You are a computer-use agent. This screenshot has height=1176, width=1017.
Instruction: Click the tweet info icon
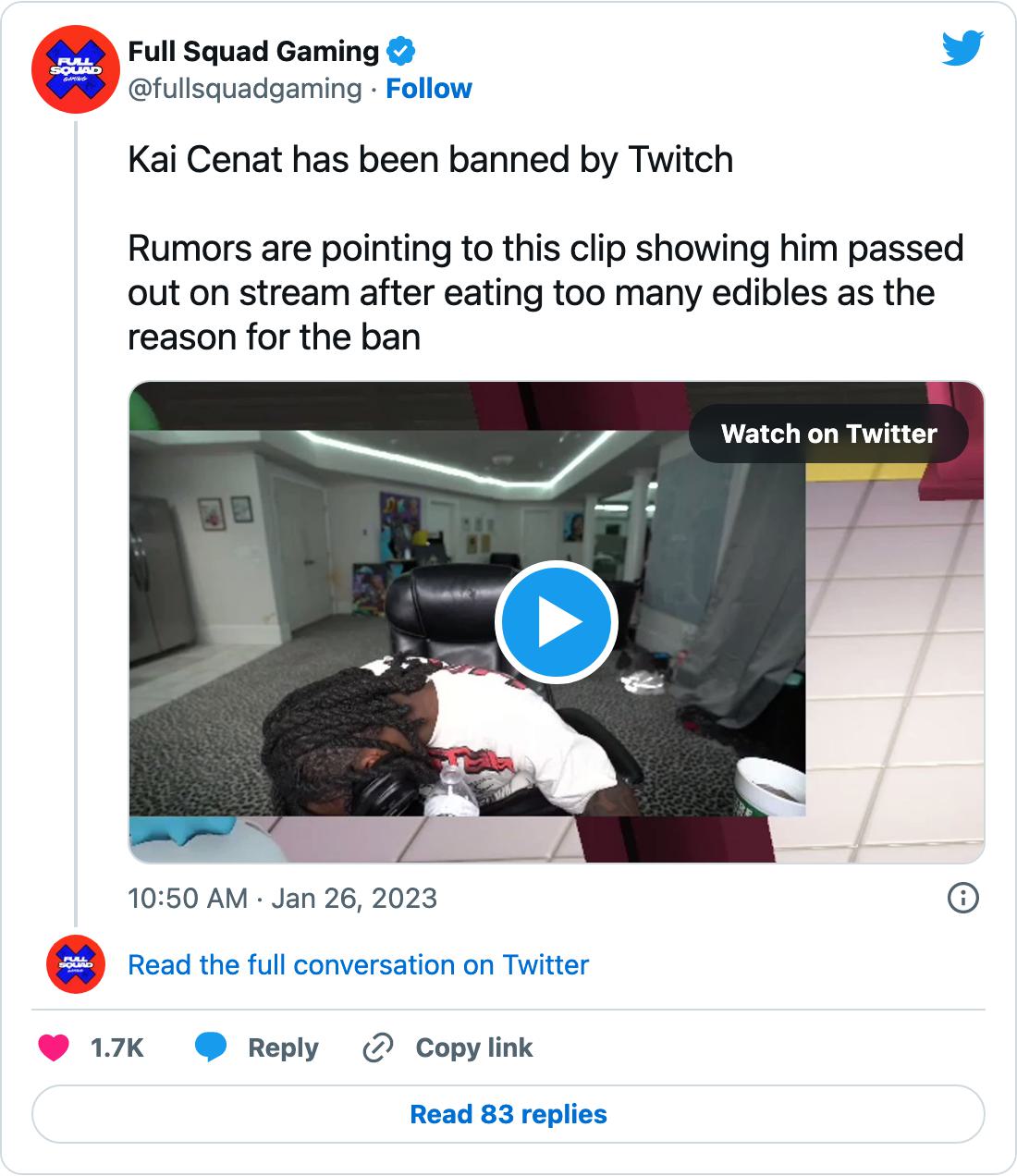click(x=963, y=898)
